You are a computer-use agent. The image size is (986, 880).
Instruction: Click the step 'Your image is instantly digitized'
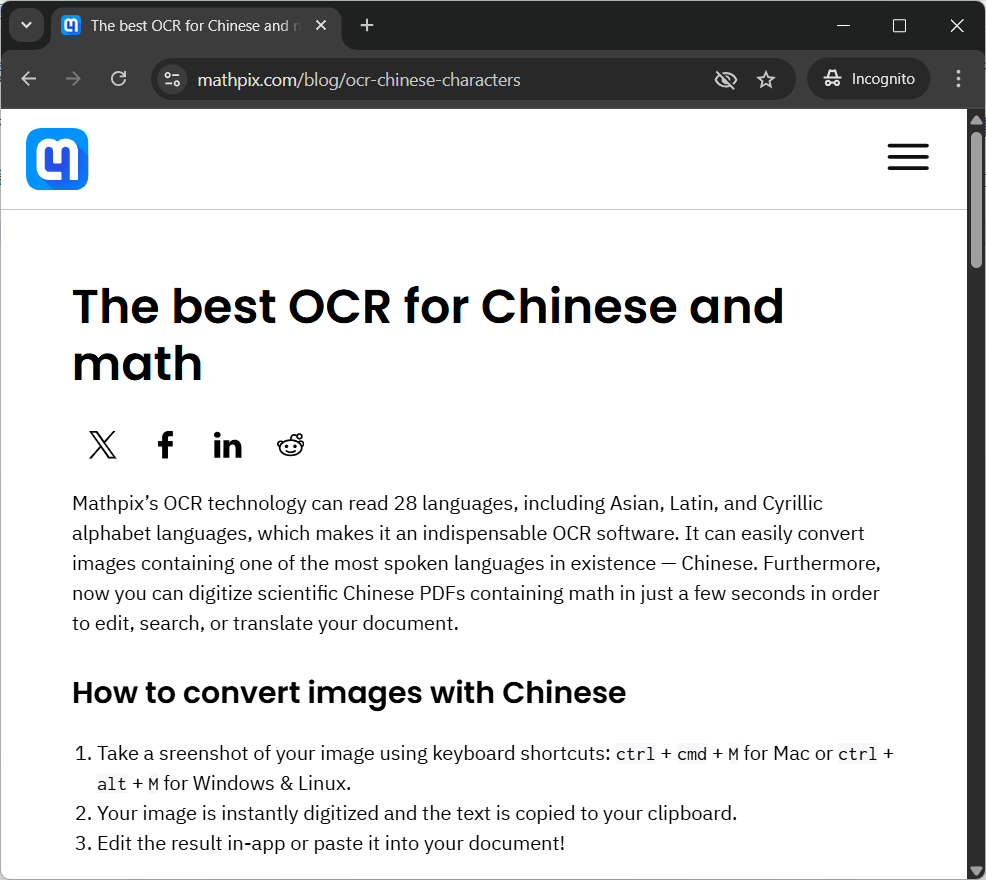point(417,813)
